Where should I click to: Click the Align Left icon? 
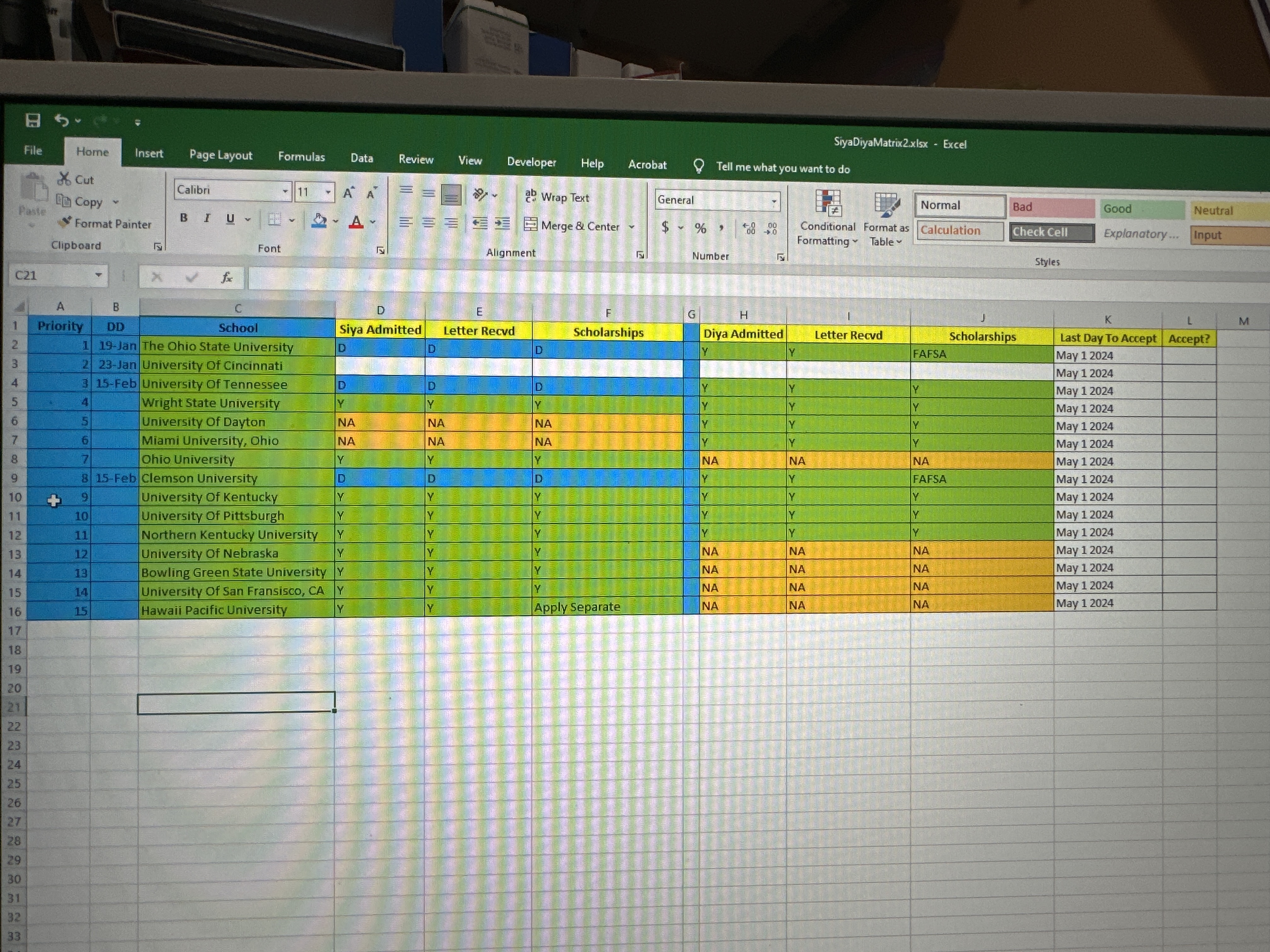click(x=406, y=222)
